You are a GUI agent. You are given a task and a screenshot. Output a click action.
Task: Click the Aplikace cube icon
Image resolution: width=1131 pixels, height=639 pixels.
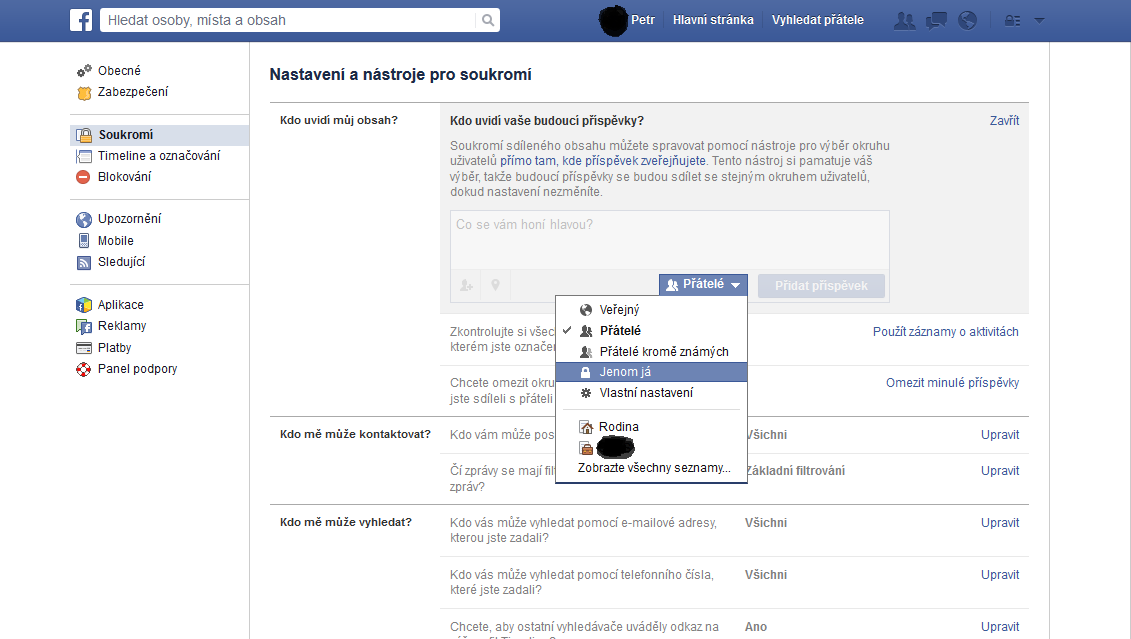pos(84,305)
